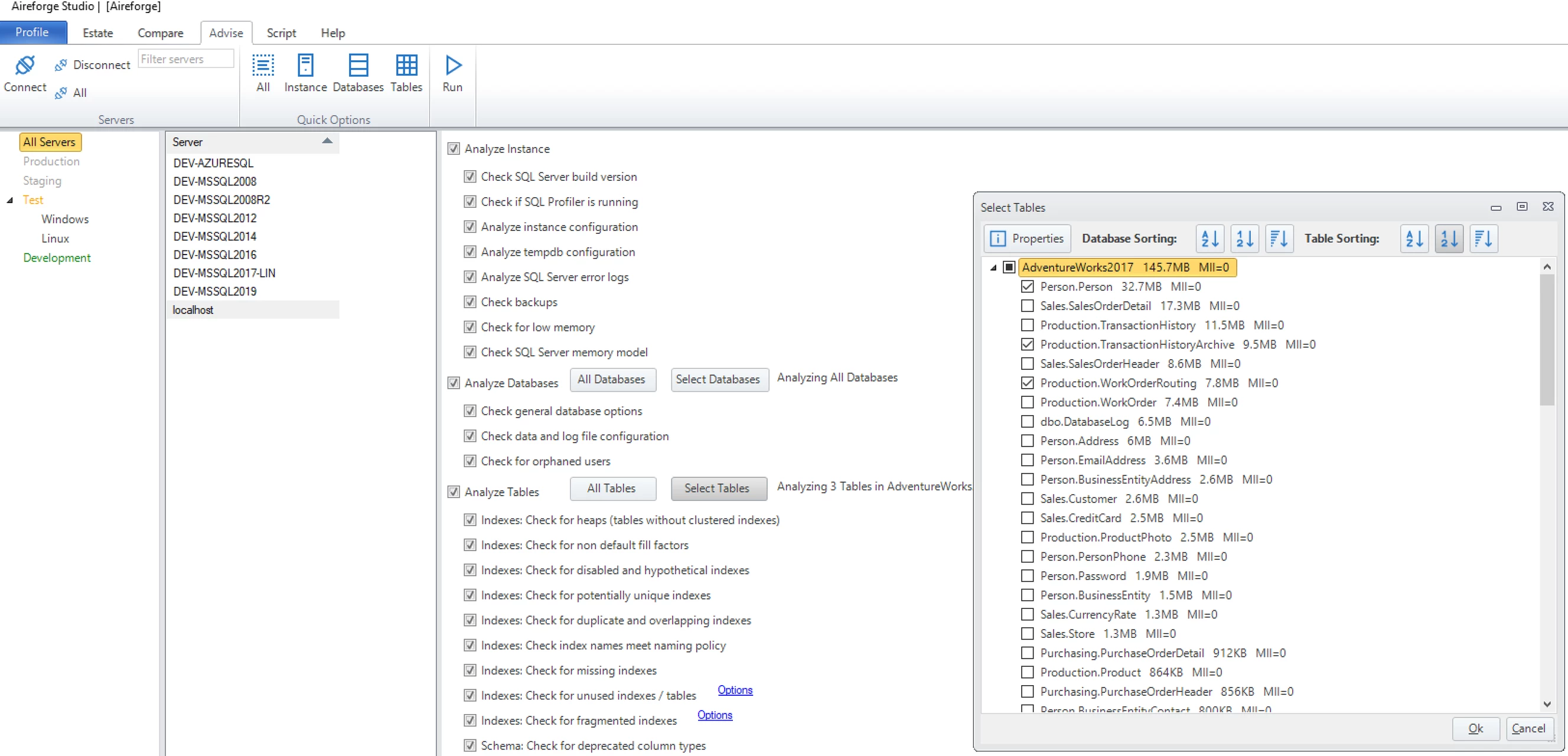Image resolution: width=1568 pixels, height=756 pixels.
Task: Open Options link for fragmented indexes
Action: pos(715,715)
